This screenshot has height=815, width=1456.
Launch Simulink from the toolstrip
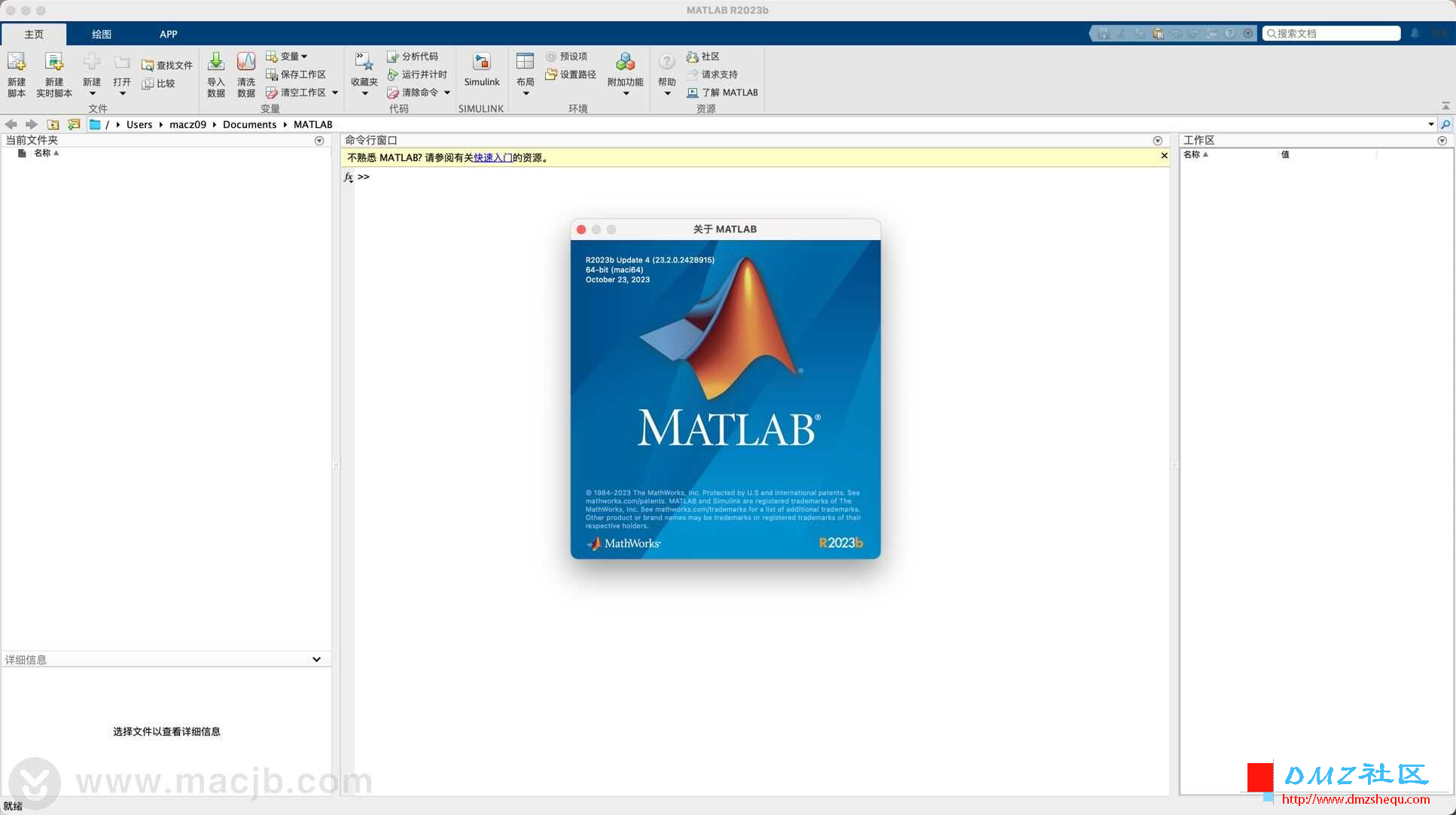tap(482, 69)
